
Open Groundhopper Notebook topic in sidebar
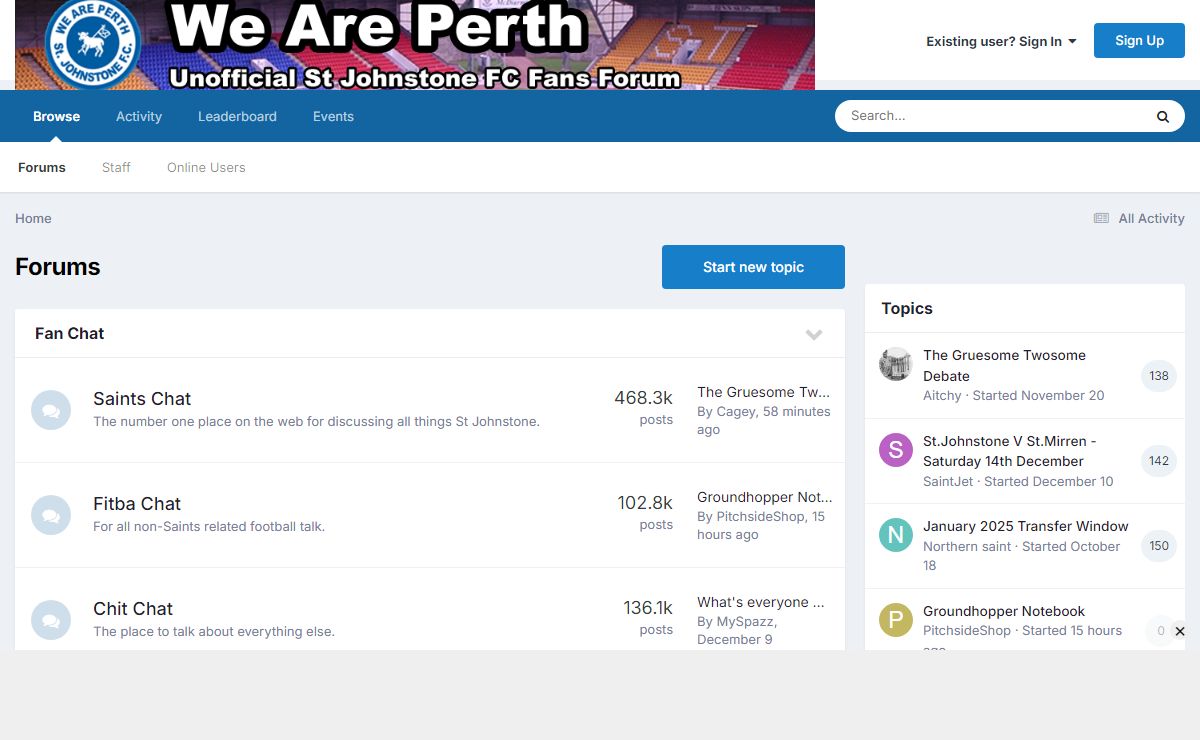click(1004, 611)
